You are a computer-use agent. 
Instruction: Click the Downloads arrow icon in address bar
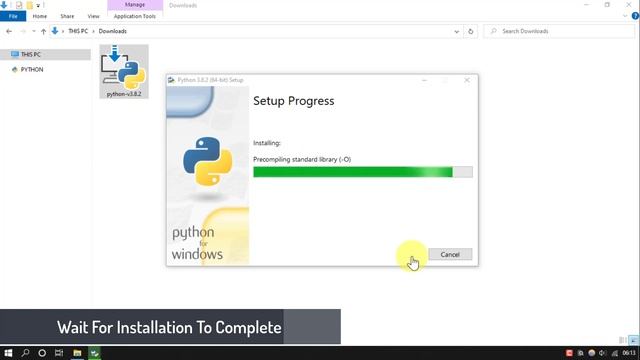click(55, 31)
